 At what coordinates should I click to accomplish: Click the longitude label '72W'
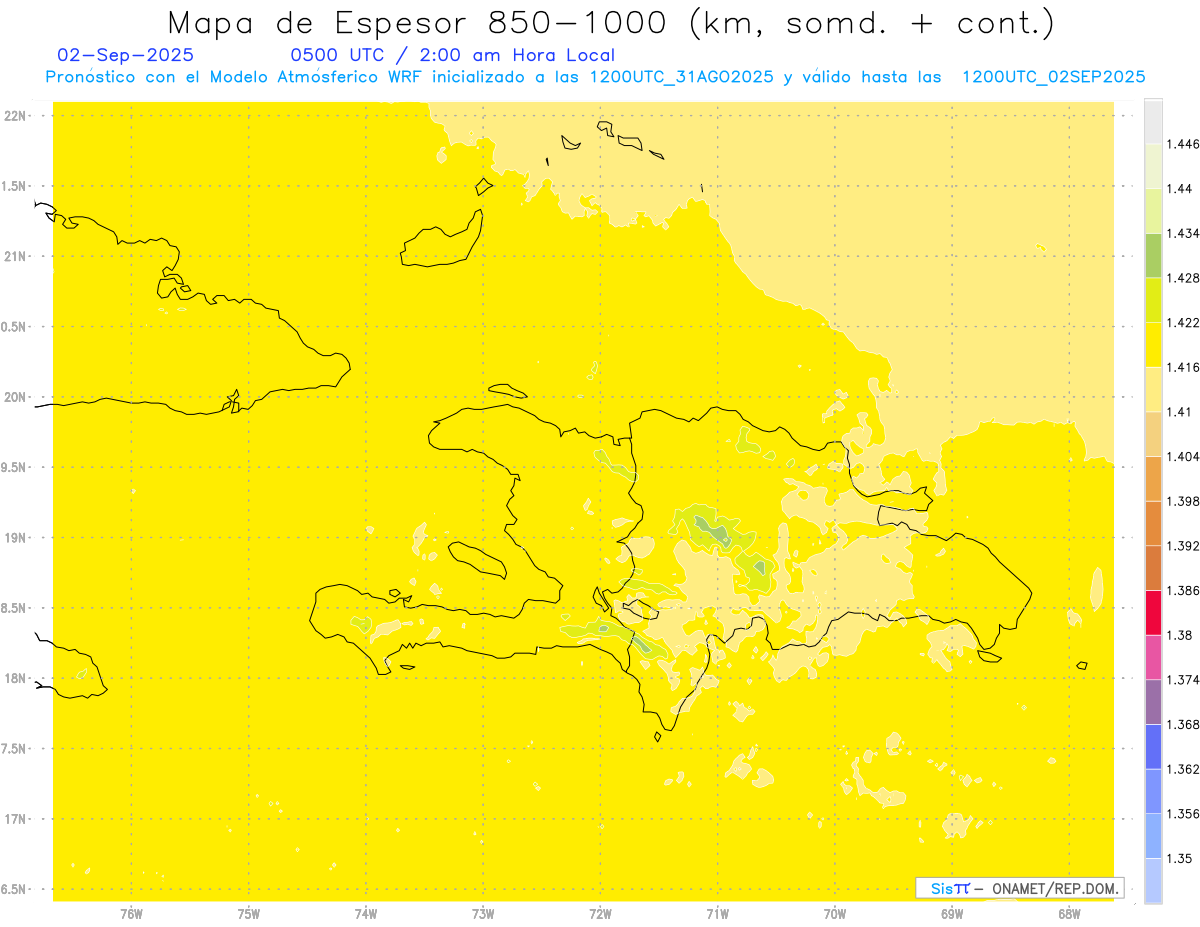(x=600, y=914)
